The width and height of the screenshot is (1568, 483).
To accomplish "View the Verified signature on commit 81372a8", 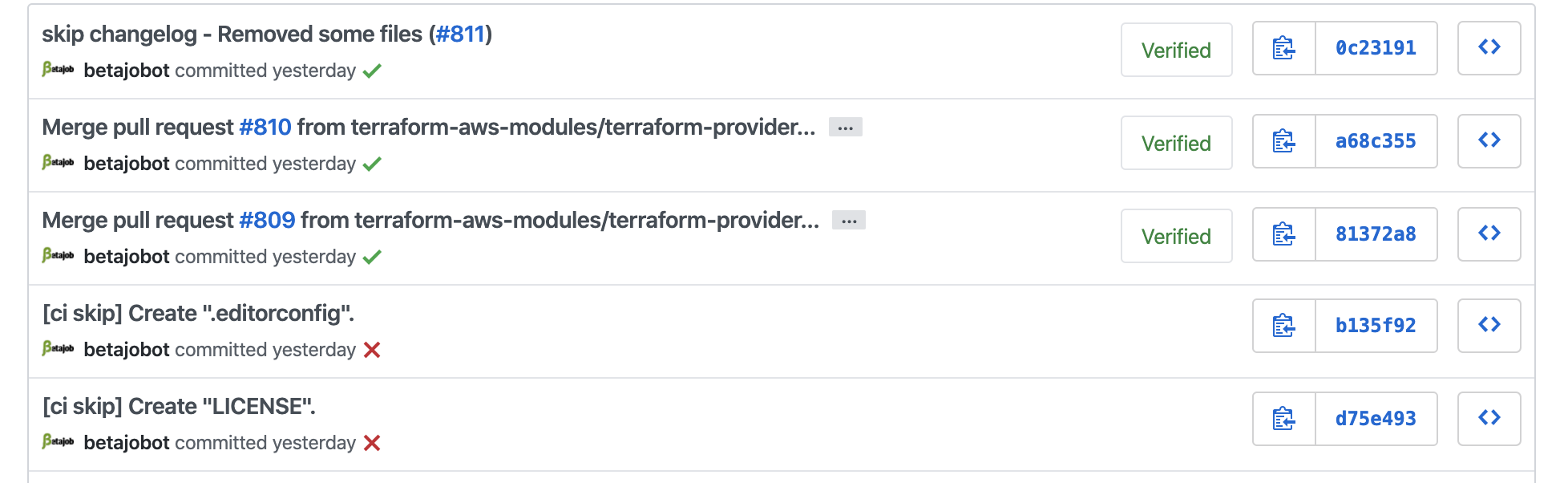I will coord(1176,236).
